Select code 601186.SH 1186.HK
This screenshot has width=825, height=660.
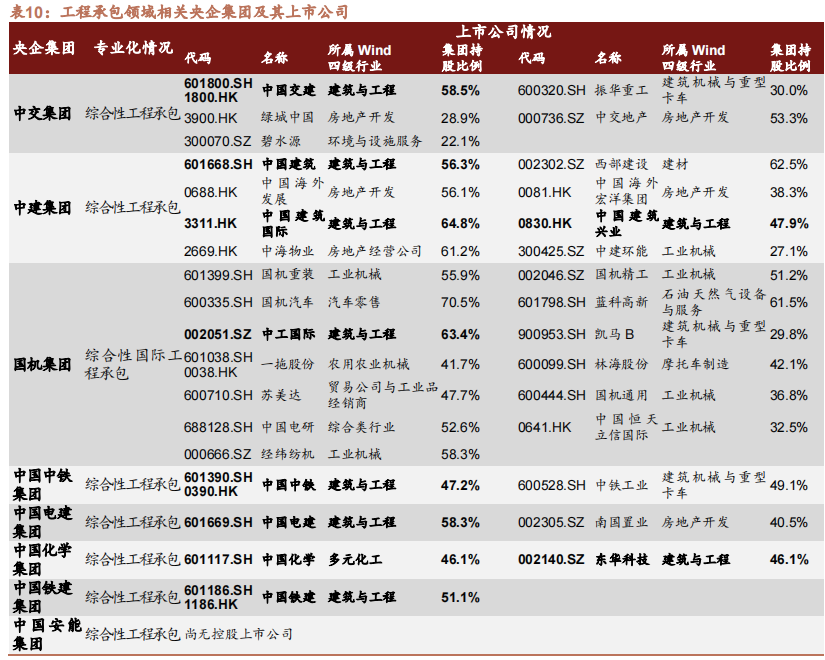218,597
